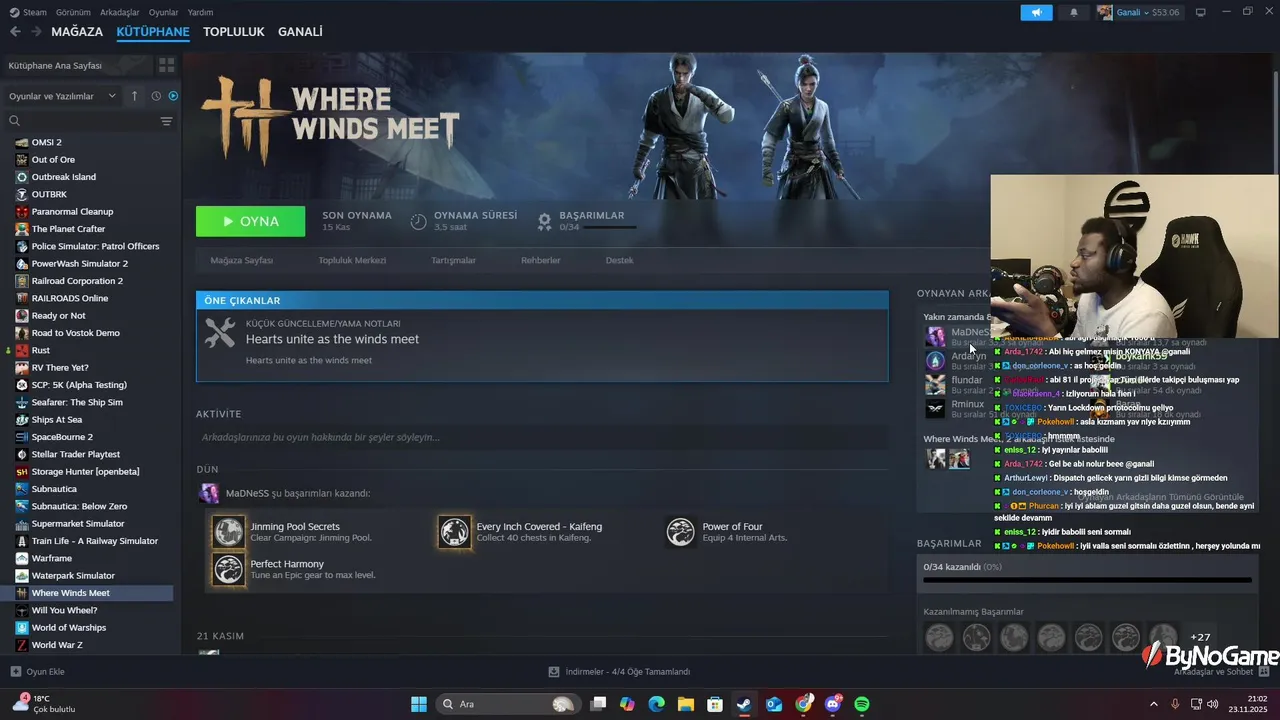
Task: Open the Görünüm menu
Action: (73, 12)
